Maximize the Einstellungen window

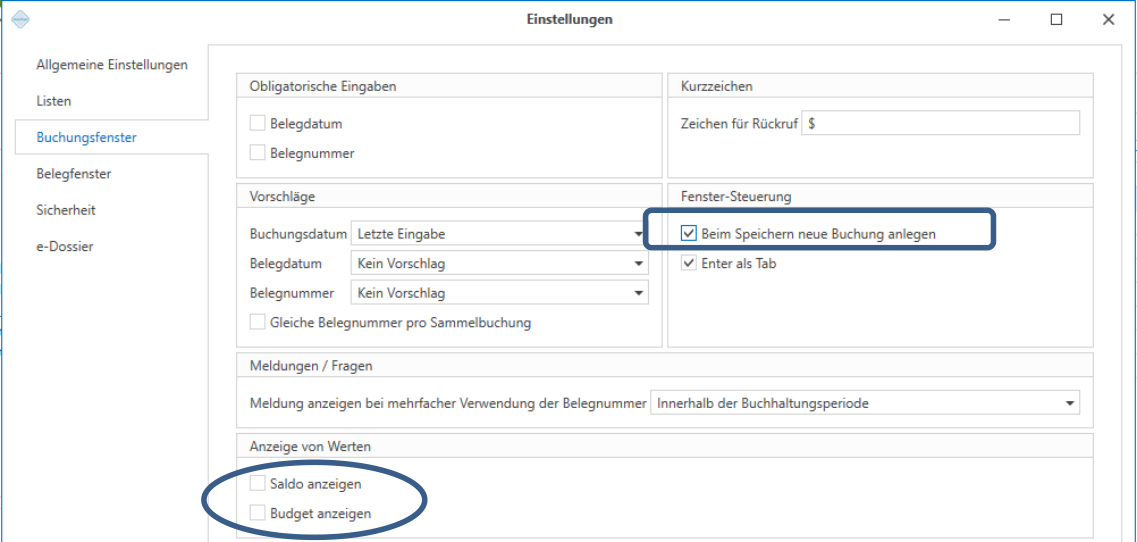[1057, 20]
